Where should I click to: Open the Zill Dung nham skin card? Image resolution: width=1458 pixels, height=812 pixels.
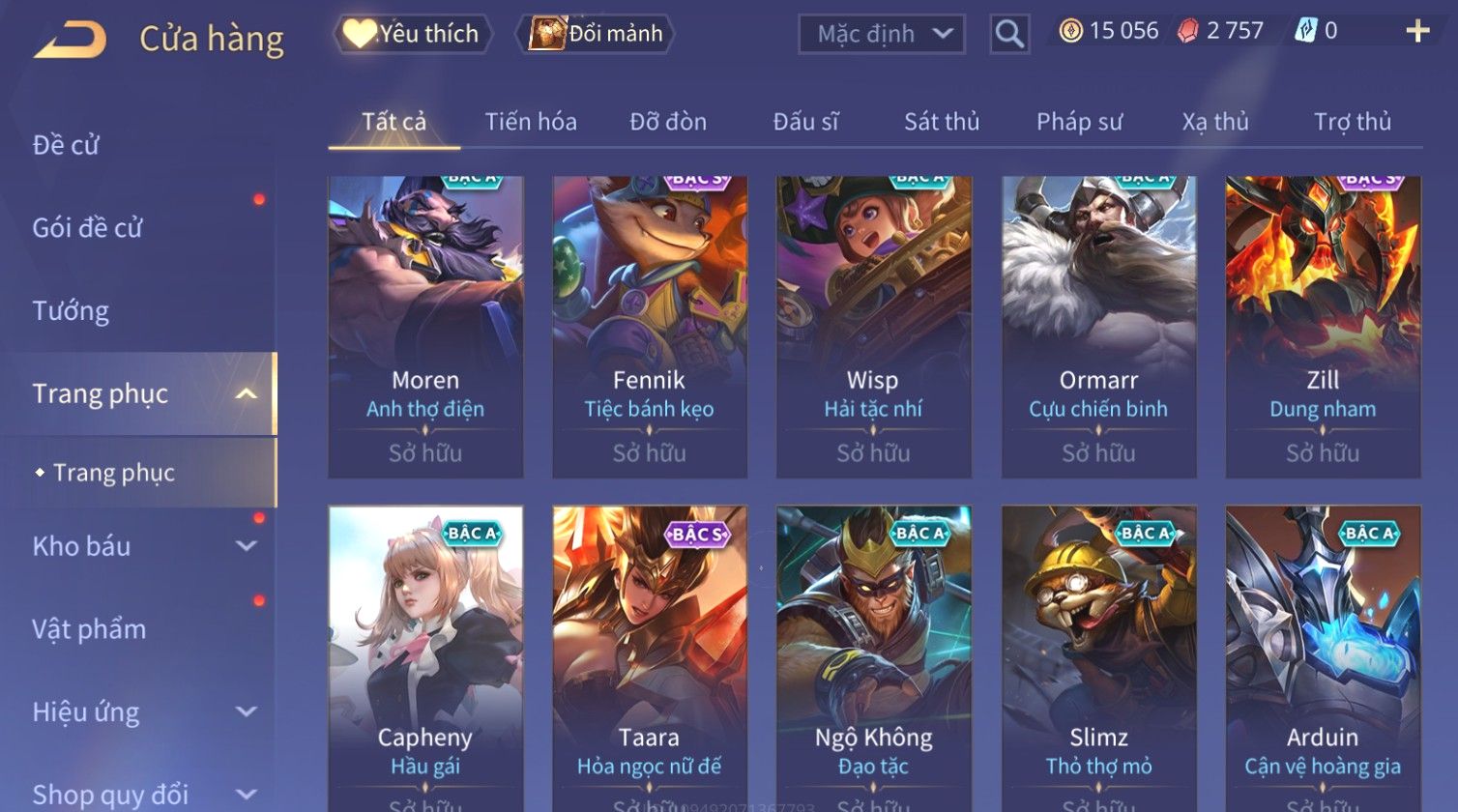click(x=1323, y=327)
